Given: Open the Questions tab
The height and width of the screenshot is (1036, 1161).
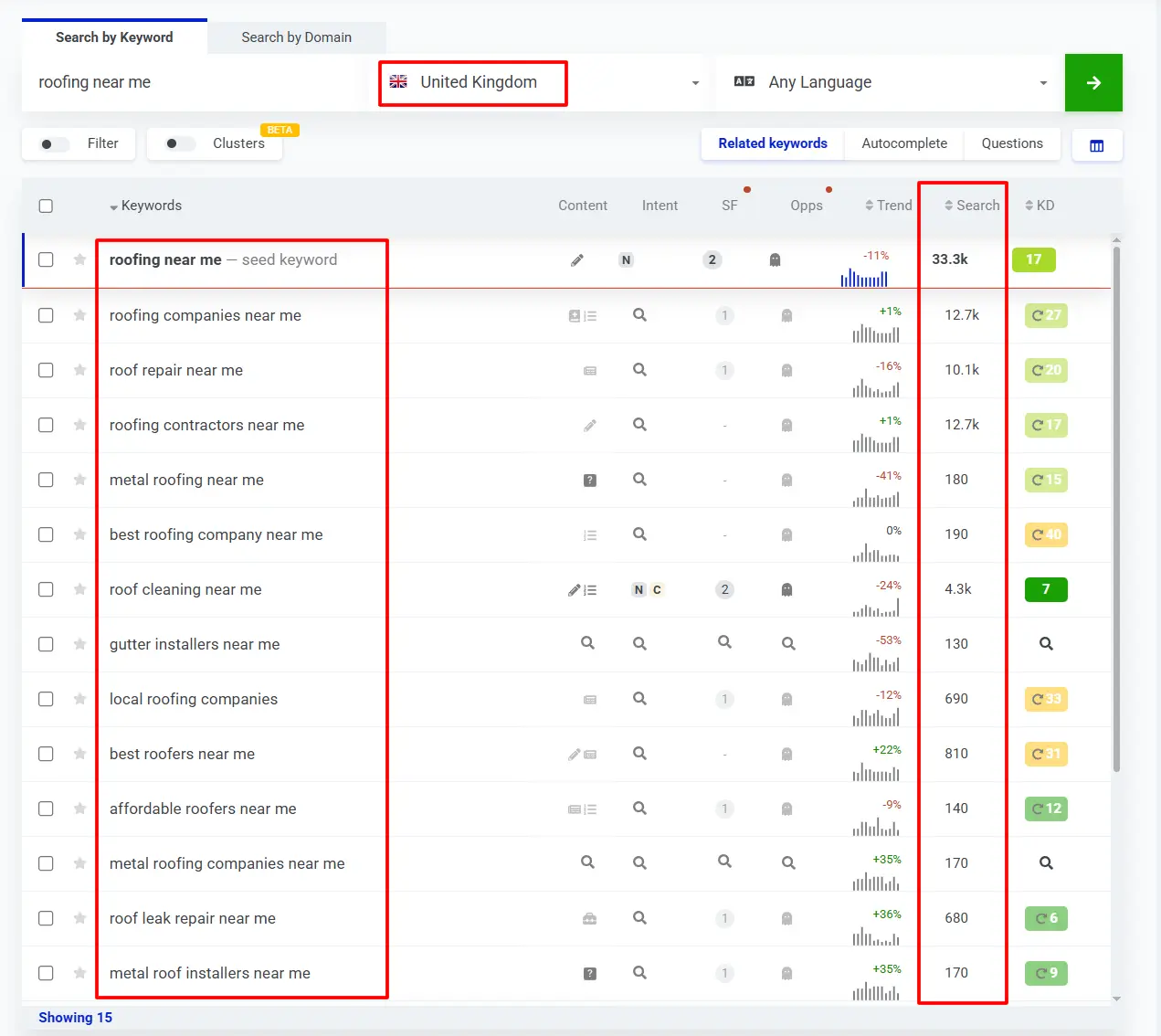Looking at the screenshot, I should tap(1011, 143).
